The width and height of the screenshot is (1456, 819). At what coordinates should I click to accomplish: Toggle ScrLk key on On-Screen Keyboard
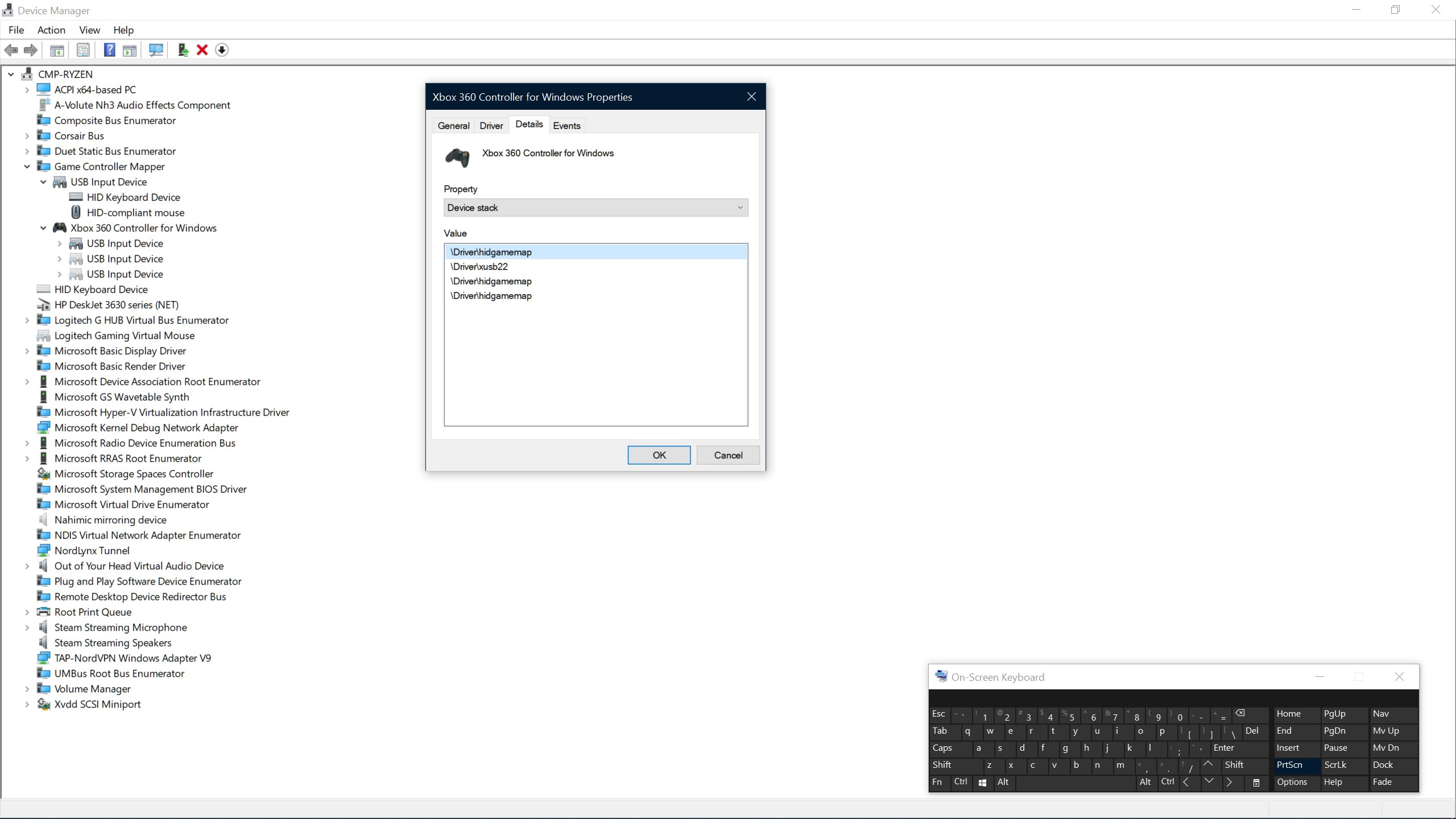coord(1335,765)
